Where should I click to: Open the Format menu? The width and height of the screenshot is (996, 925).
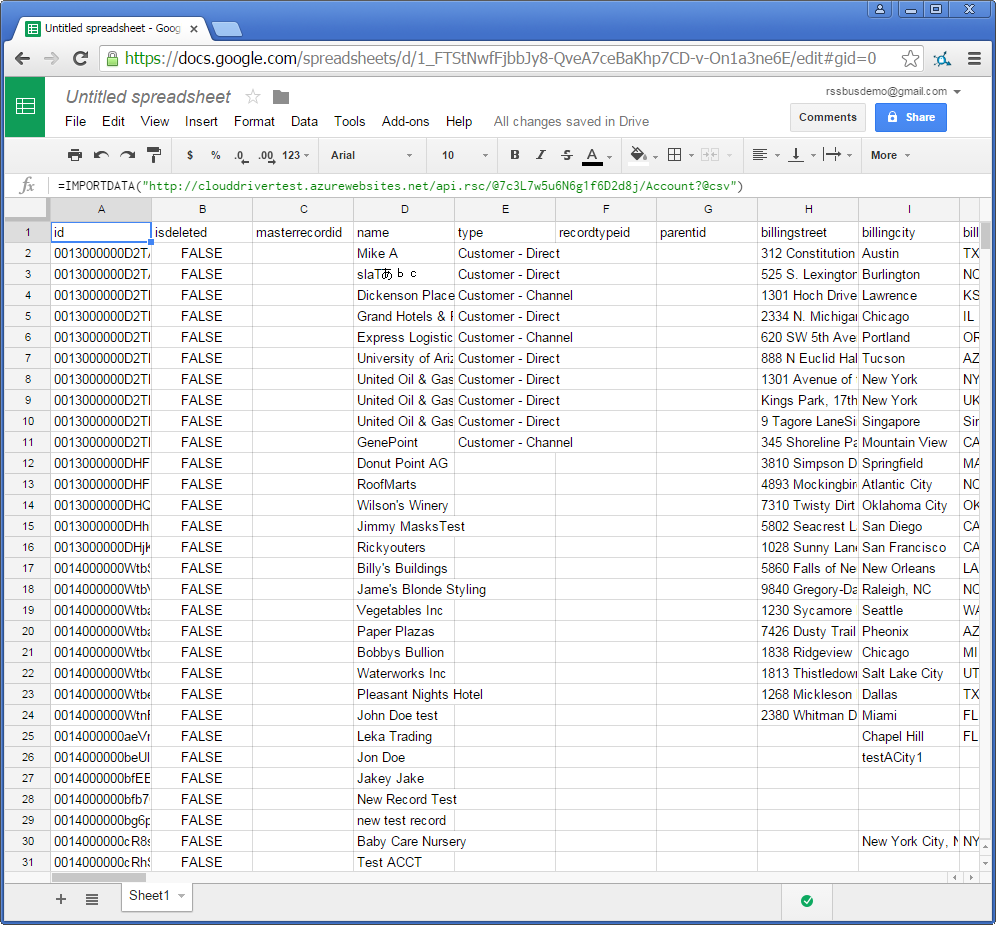pyautogui.click(x=254, y=121)
